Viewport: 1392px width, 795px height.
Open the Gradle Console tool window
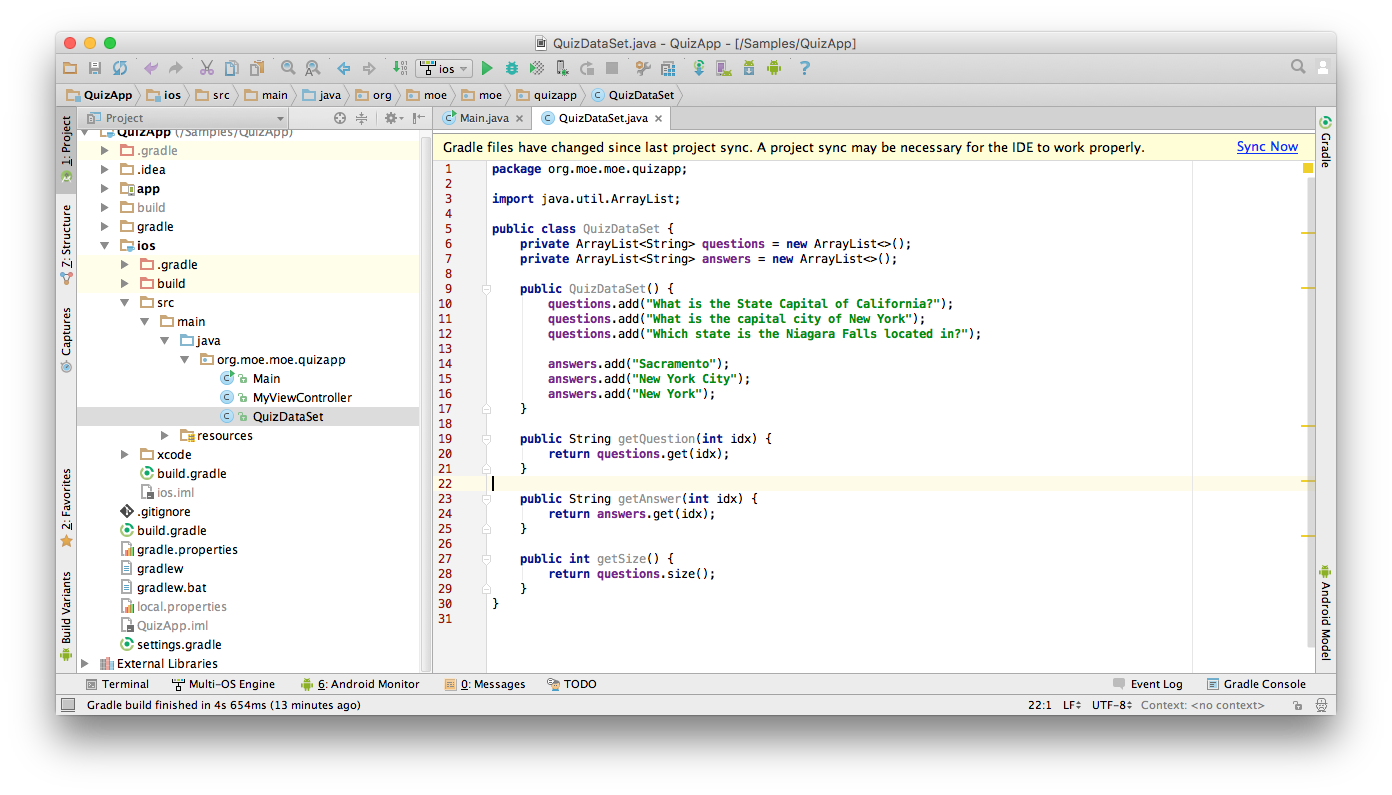(1256, 684)
